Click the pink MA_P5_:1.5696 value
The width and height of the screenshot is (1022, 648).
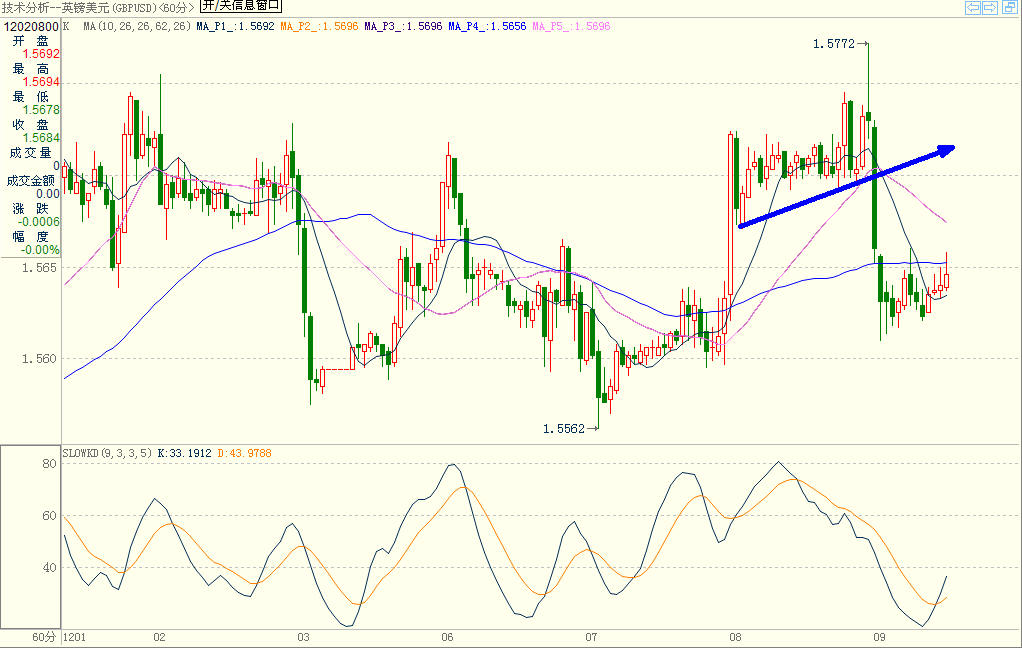tap(572, 26)
